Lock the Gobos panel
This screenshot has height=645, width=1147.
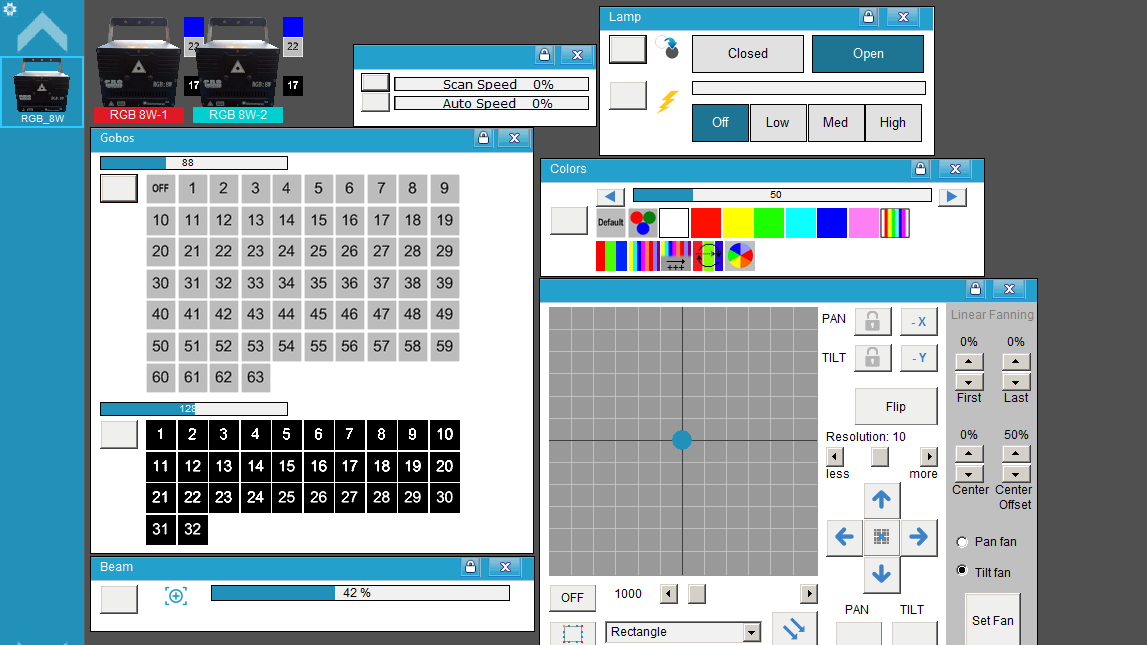[x=484, y=137]
